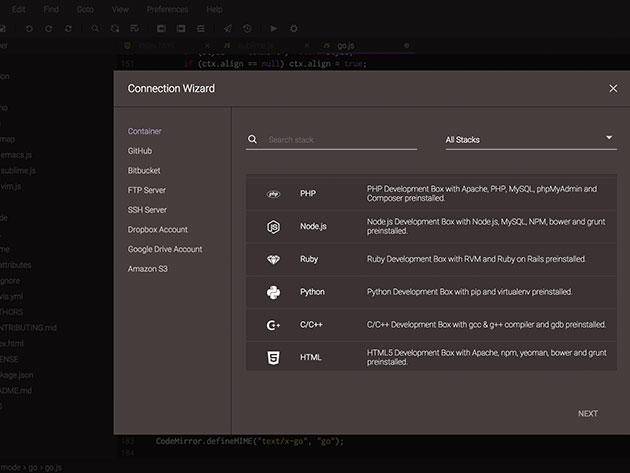Viewport: 630px width, 473px height.
Task: Click the search magnifier icon
Action: tap(252, 139)
